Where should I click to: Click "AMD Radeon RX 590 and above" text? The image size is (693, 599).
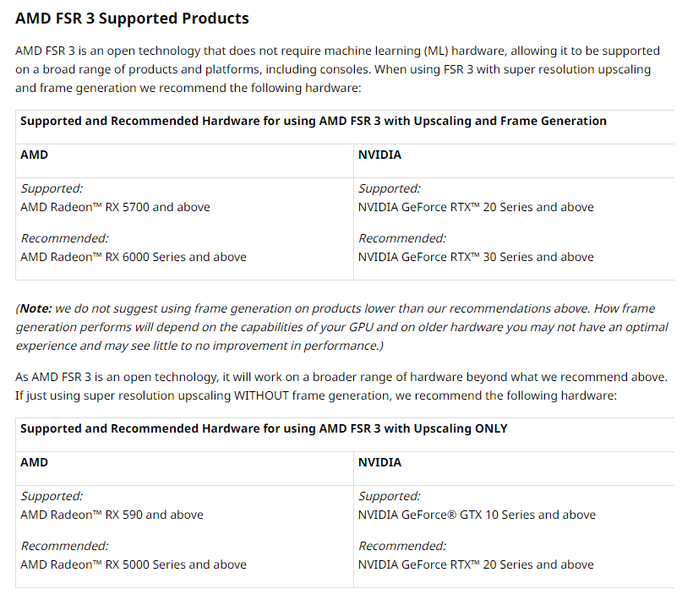click(112, 515)
